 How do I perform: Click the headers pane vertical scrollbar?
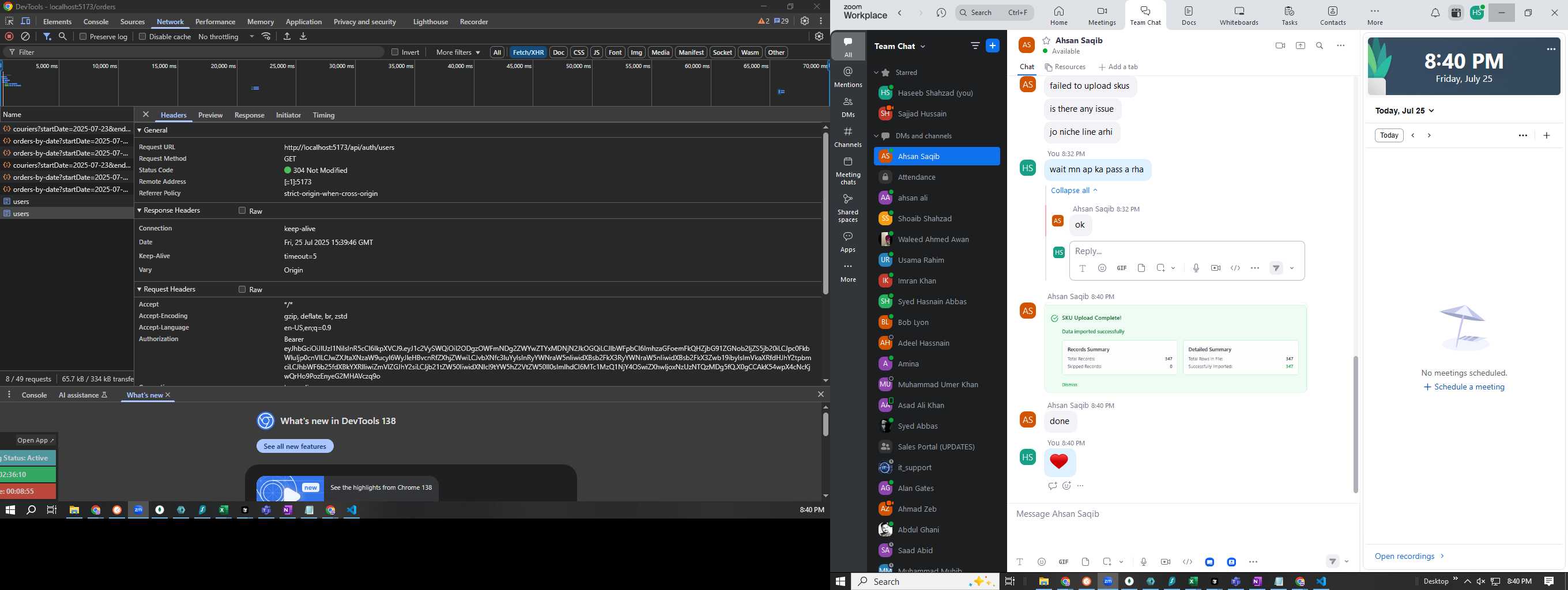(826, 213)
